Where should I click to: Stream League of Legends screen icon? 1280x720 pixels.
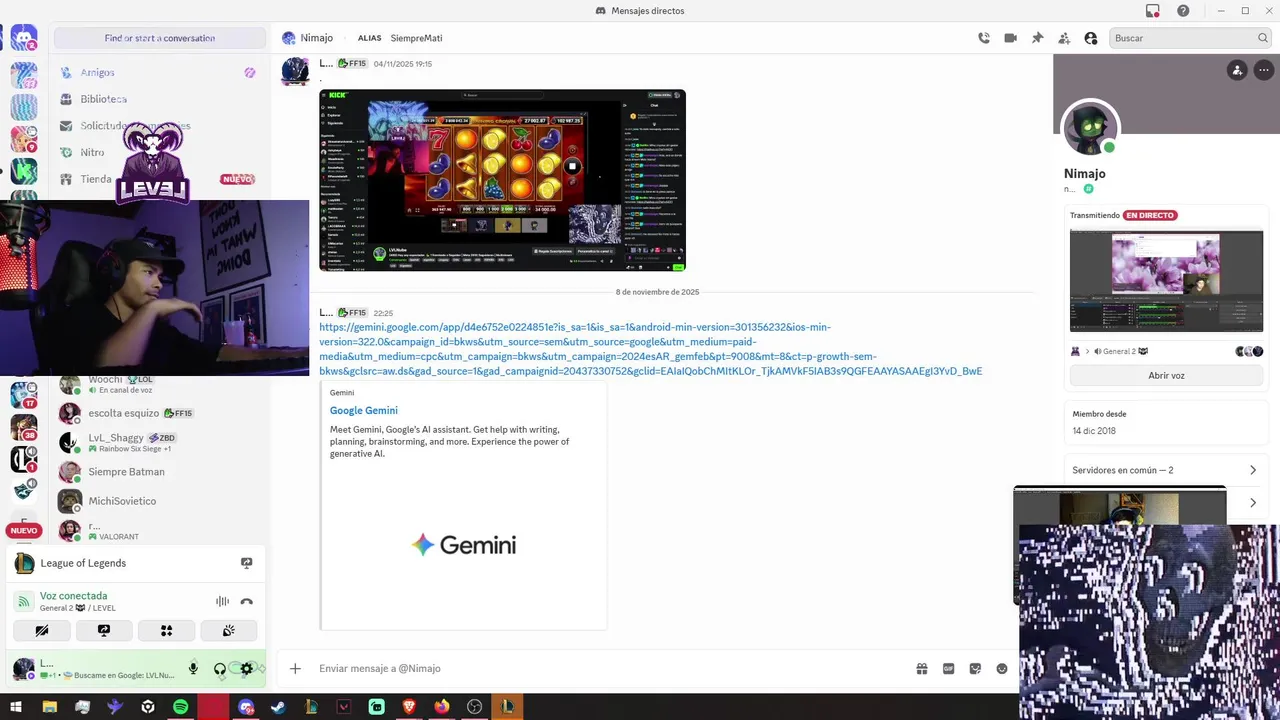[x=247, y=563]
